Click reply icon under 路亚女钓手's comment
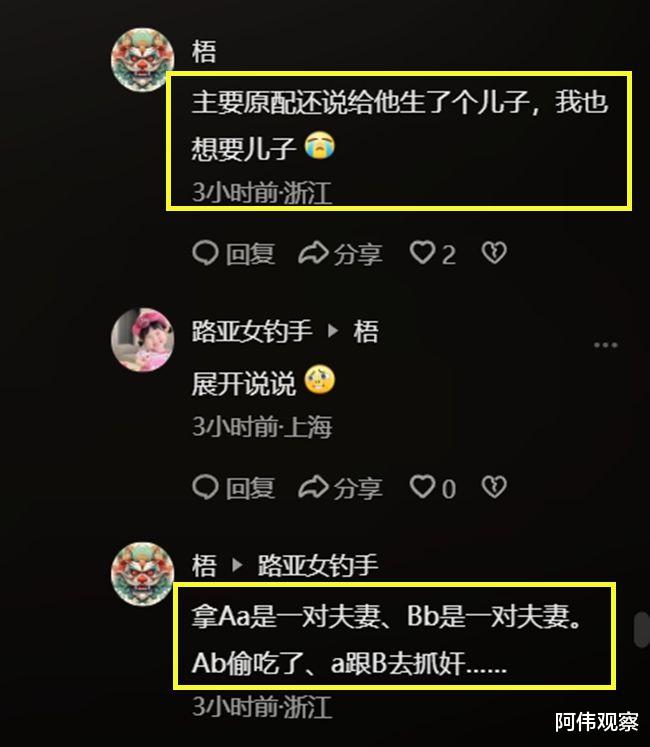 205,487
